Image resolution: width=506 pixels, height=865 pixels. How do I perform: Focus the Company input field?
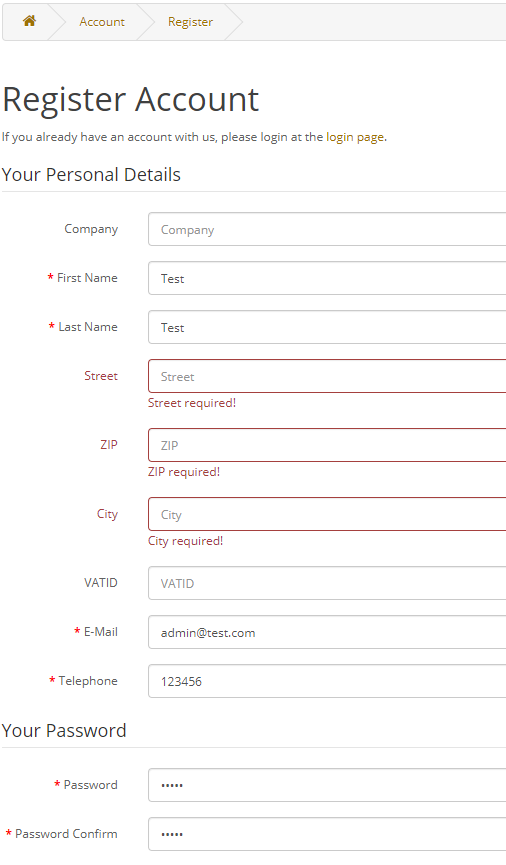(327, 229)
